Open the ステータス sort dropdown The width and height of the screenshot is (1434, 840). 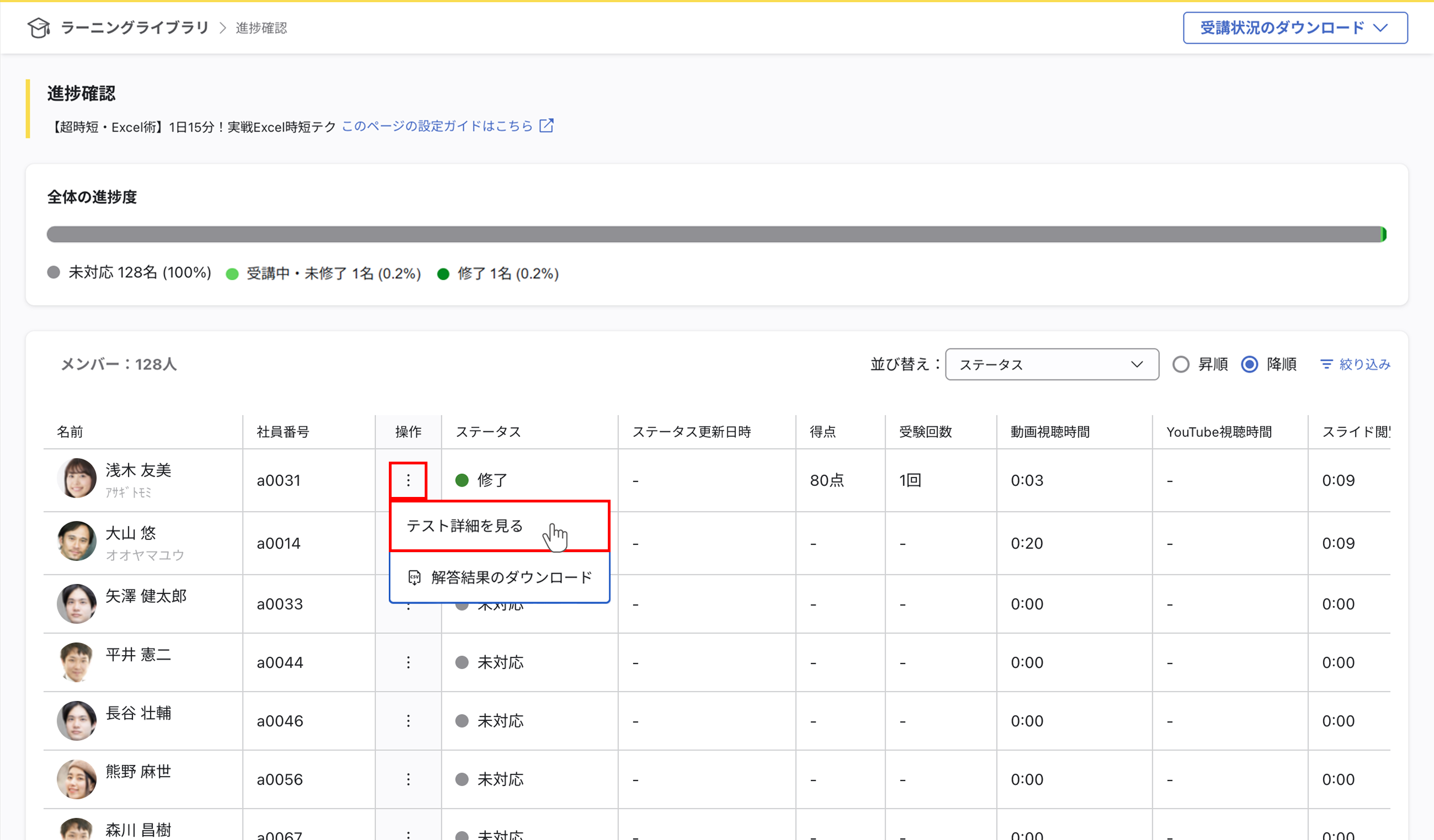pos(1051,364)
